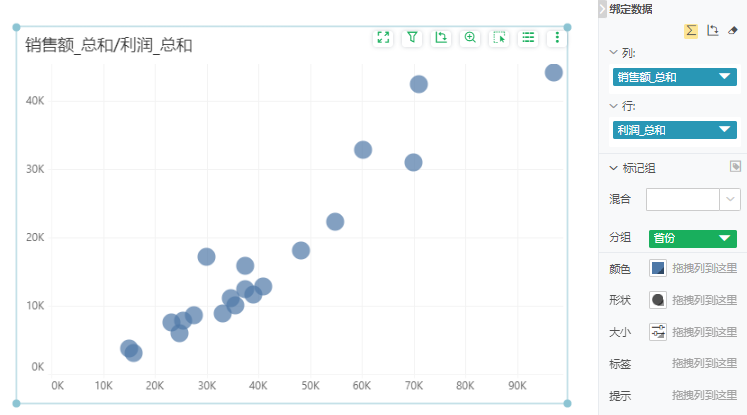Screen dimensions: 747x415
Task: Activate the zoom-in magnifier tool
Action: pos(470,38)
